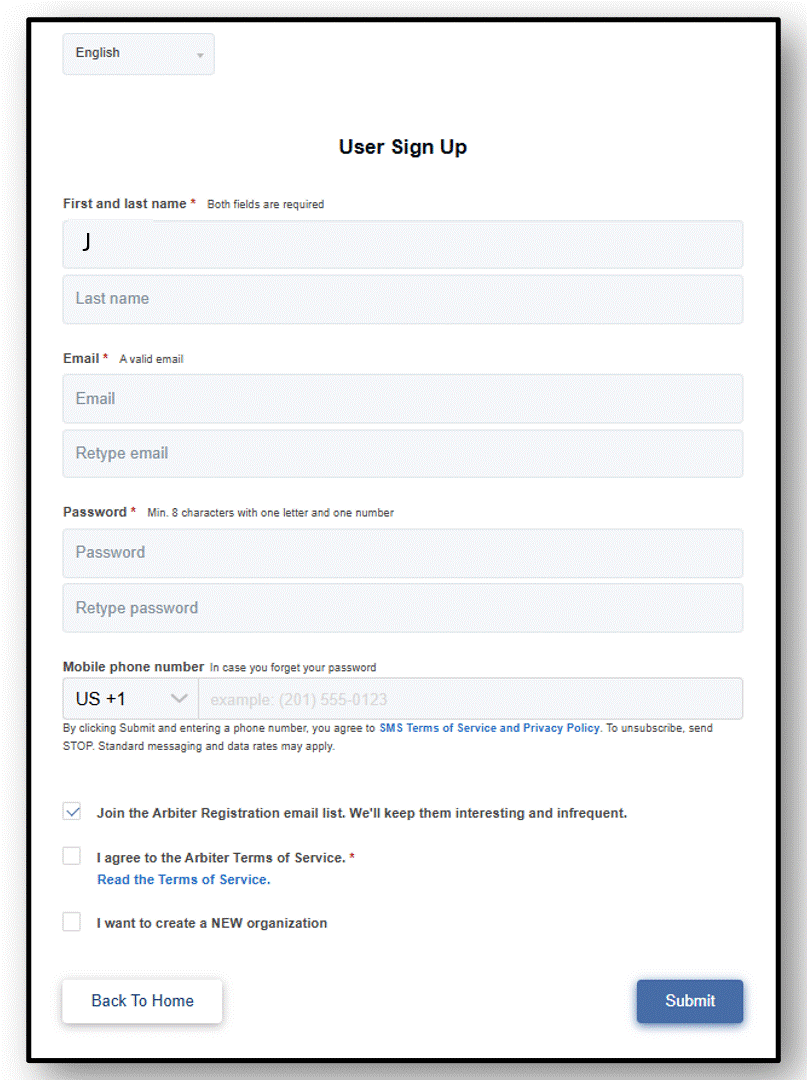Click the Password input field
The width and height of the screenshot is (807, 1080).
point(403,553)
